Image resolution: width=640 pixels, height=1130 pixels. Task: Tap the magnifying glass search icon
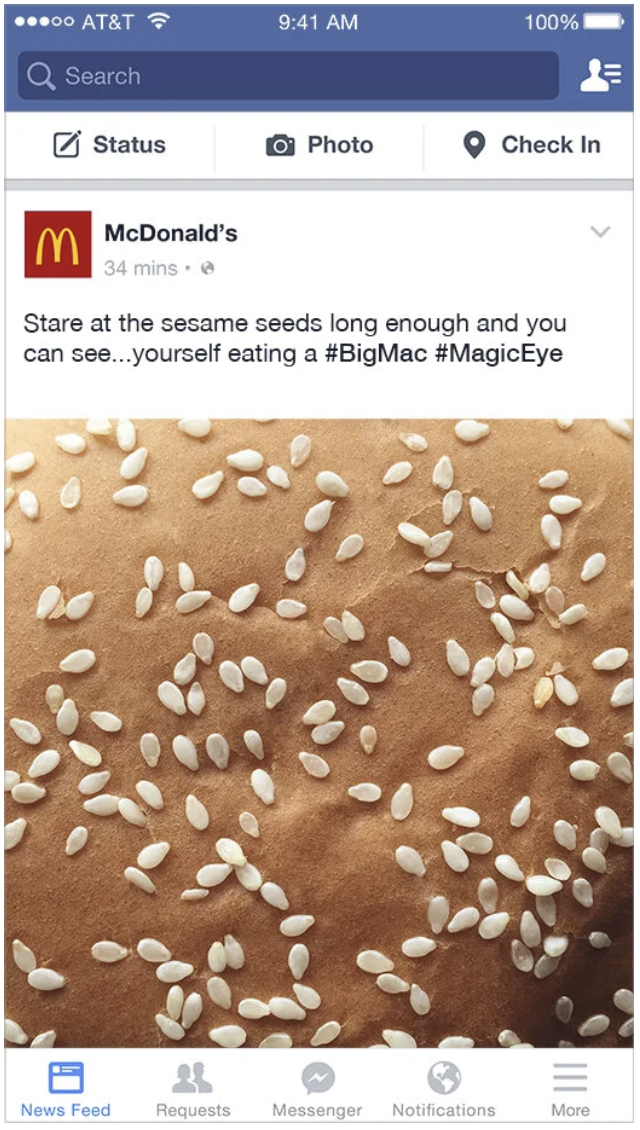coord(40,76)
